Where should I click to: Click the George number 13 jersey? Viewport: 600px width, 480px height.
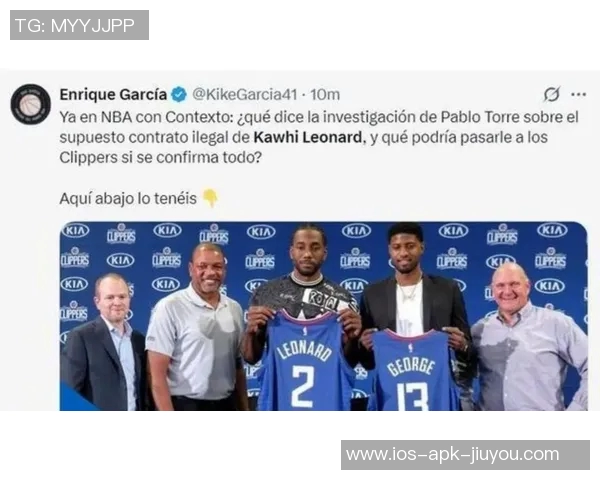coord(413,371)
